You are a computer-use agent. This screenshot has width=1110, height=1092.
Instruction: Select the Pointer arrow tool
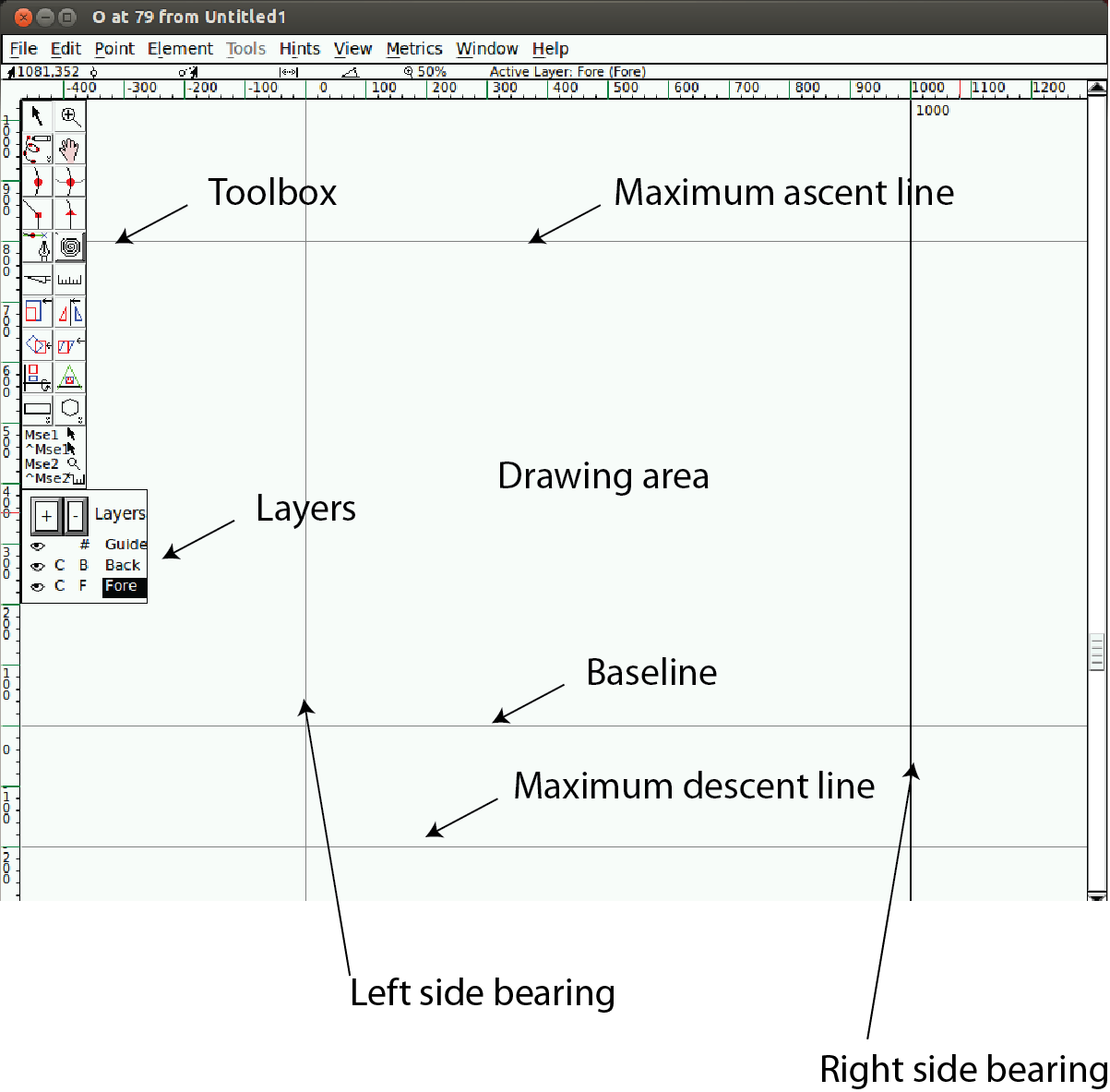pos(37,116)
